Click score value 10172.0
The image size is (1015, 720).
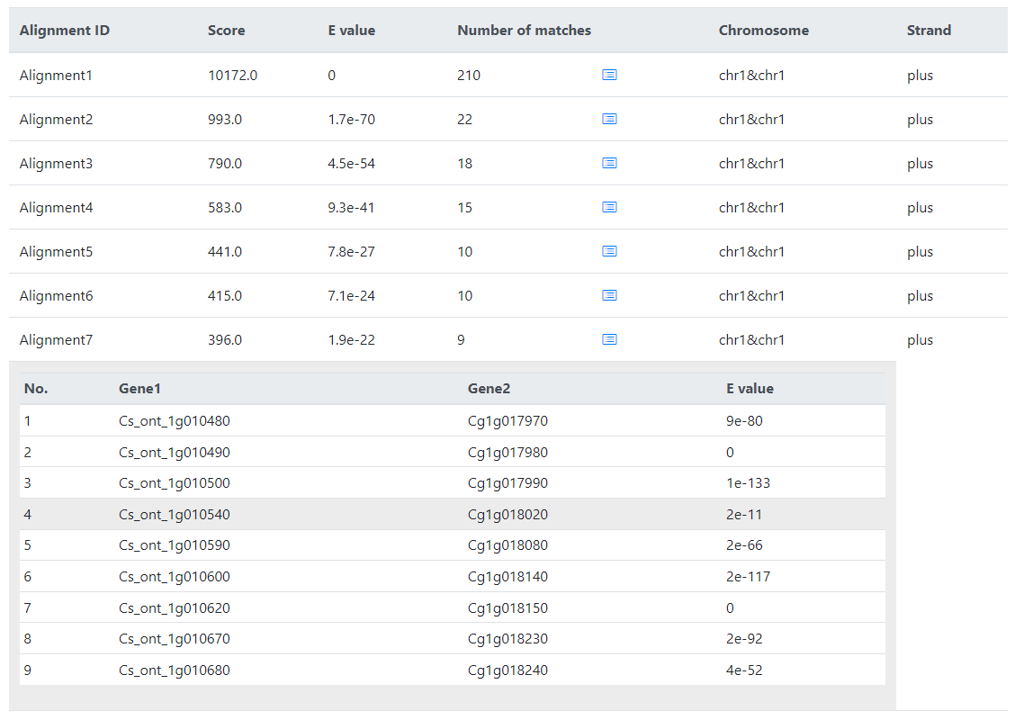[232, 75]
